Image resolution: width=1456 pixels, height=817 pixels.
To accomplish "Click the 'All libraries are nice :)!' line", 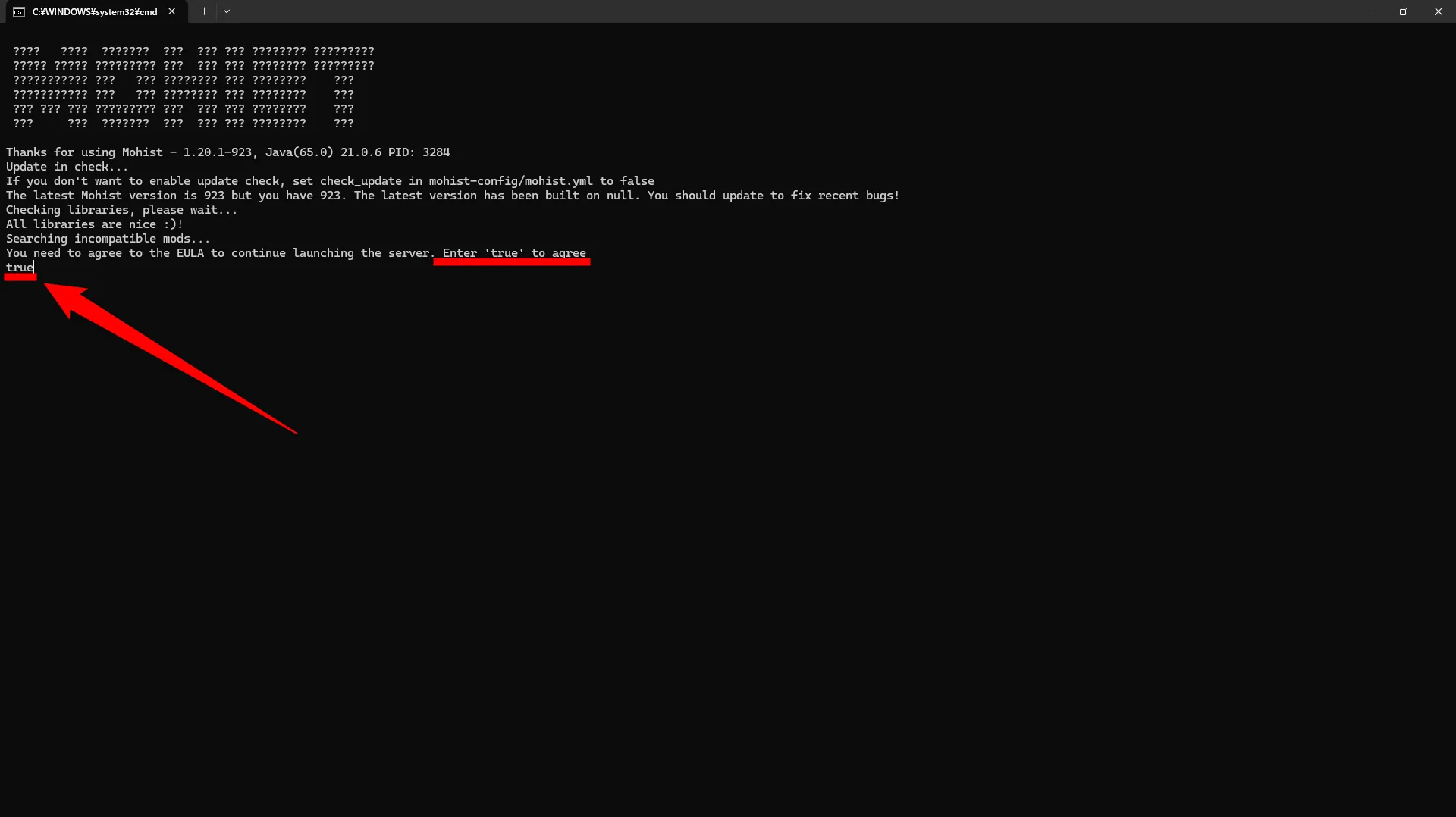I will tap(95, 224).
